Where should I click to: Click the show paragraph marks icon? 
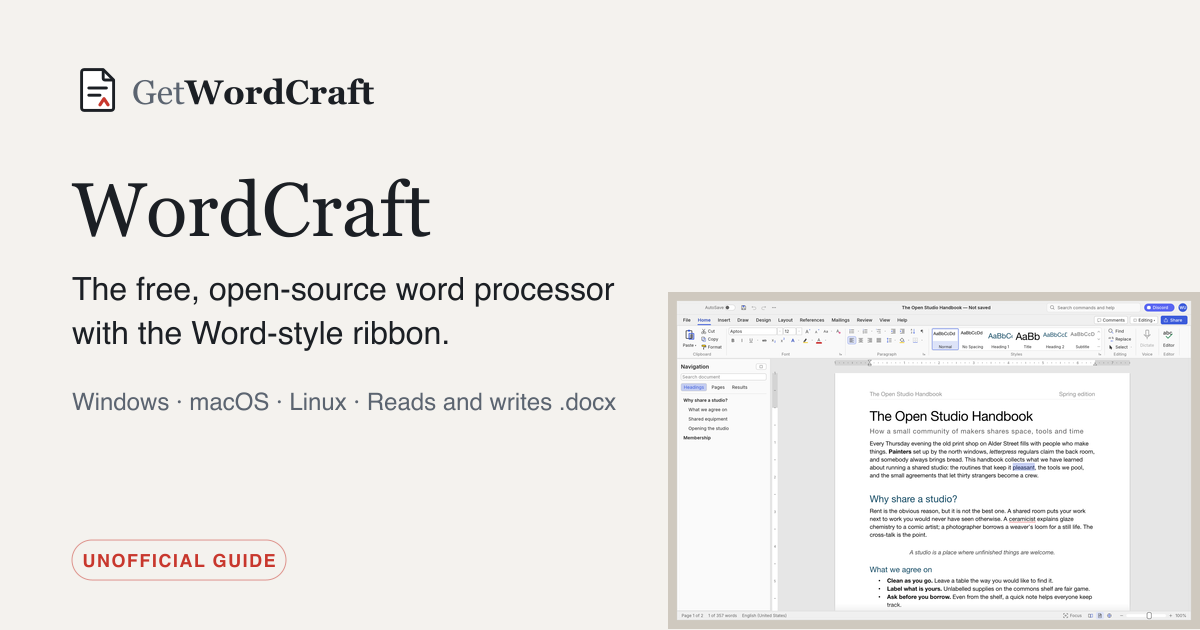(x=922, y=331)
